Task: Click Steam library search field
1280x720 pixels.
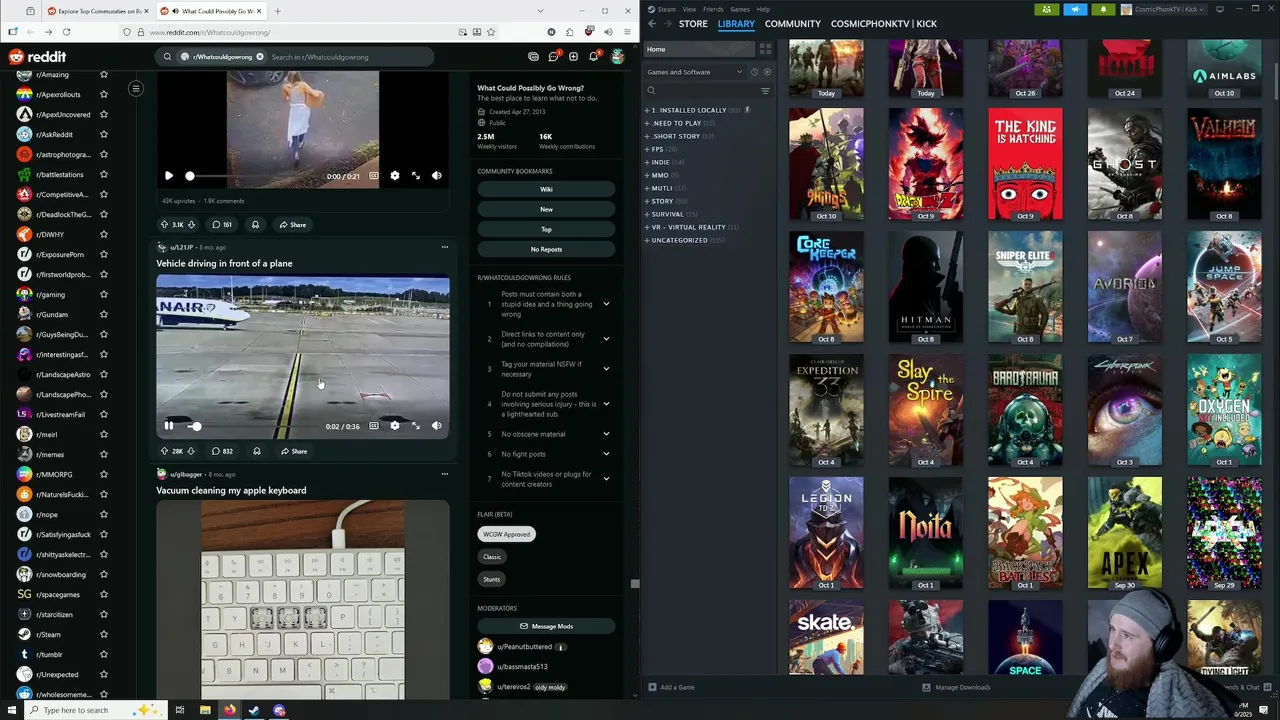Action: click(701, 91)
